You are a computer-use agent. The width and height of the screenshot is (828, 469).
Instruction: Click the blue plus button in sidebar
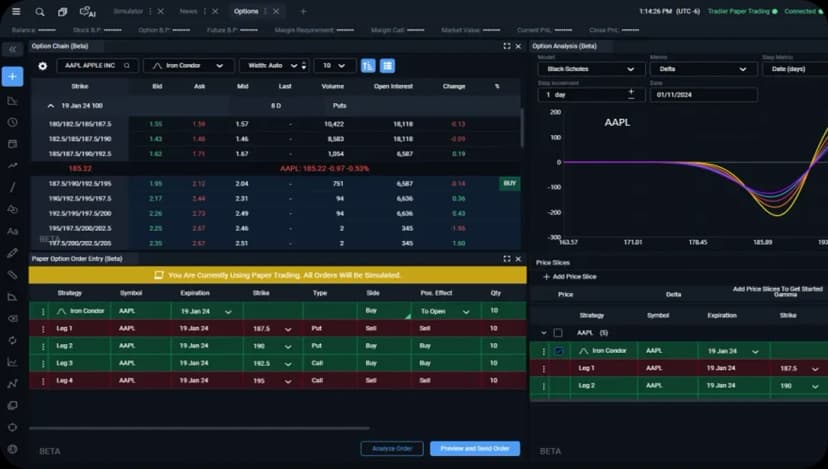pyautogui.click(x=13, y=77)
